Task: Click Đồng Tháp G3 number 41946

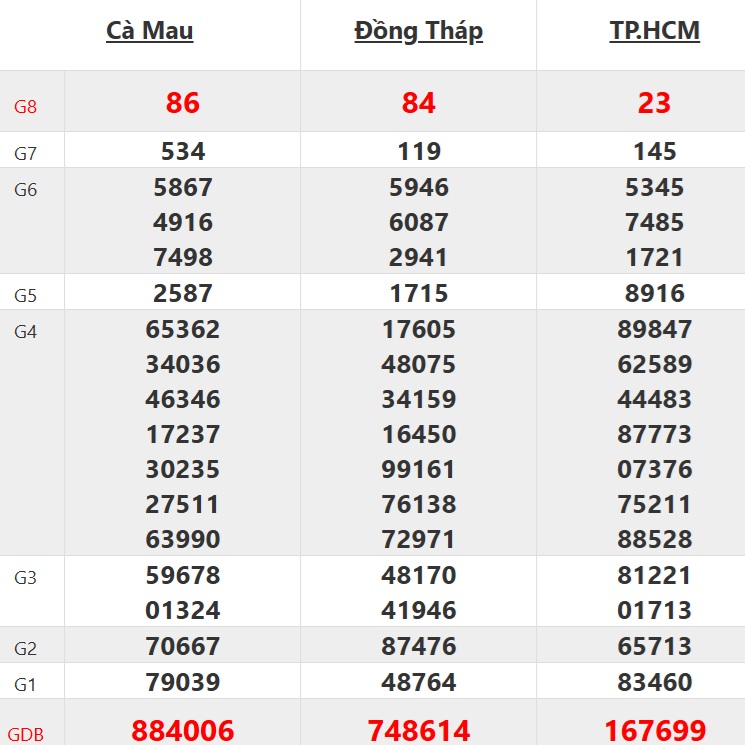Action: [x=418, y=610]
